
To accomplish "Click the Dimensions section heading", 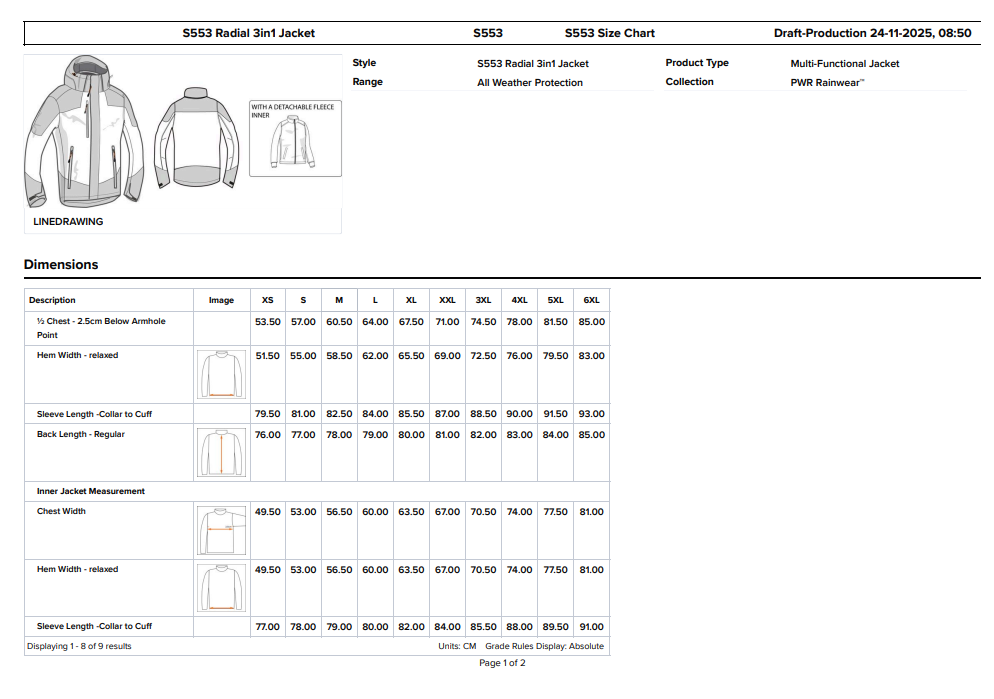I will pyautogui.click(x=61, y=265).
